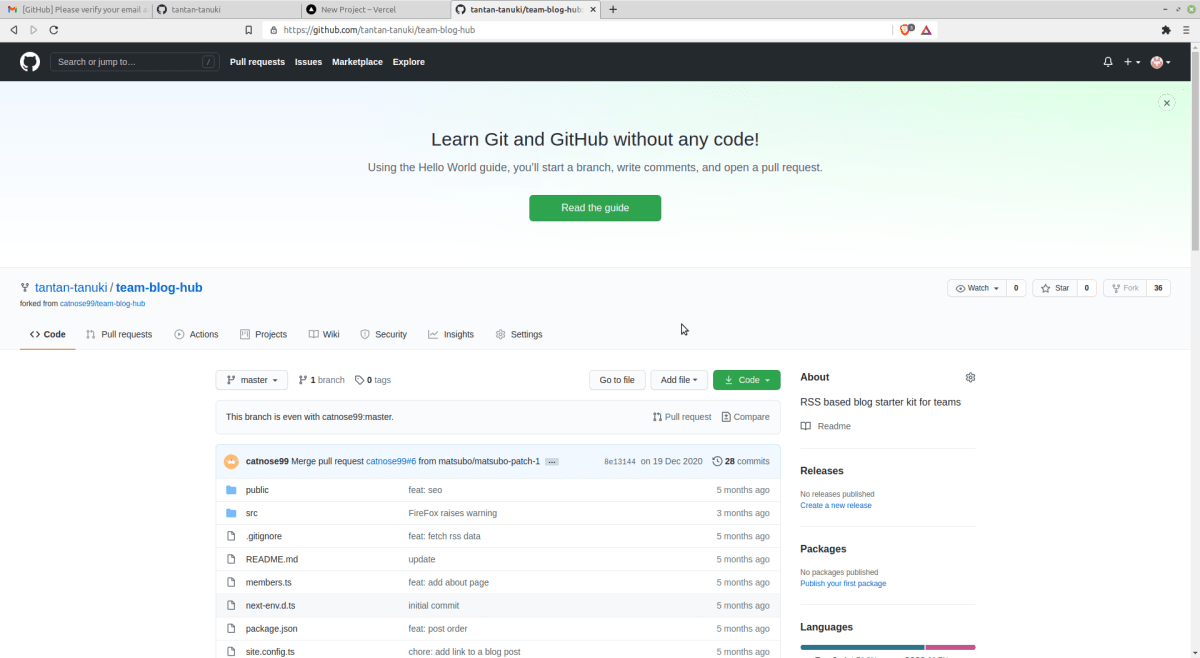Image resolution: width=1200 pixels, height=658 pixels.
Task: Open Issues in top navigation
Action: click(x=308, y=62)
